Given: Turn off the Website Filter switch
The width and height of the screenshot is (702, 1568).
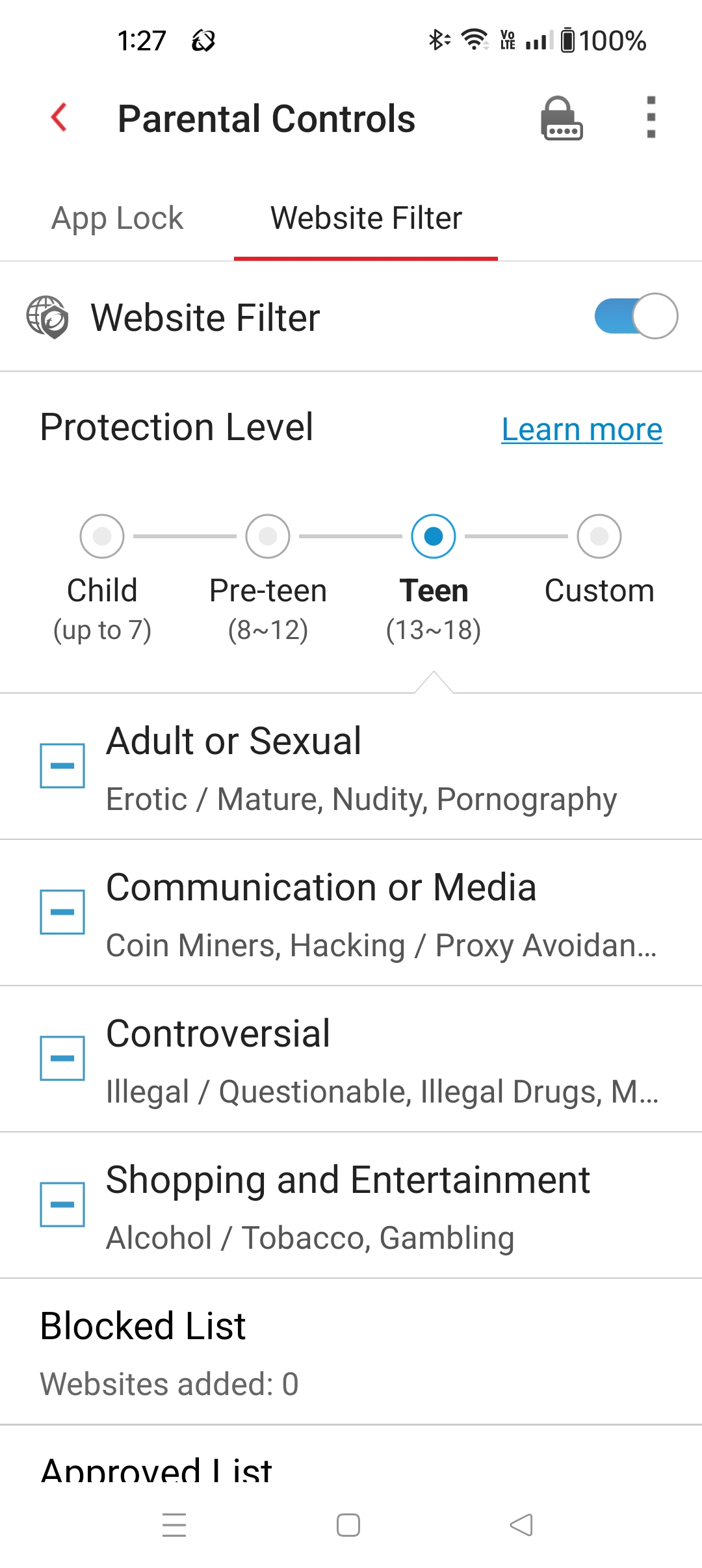Looking at the screenshot, I should tap(636, 317).
